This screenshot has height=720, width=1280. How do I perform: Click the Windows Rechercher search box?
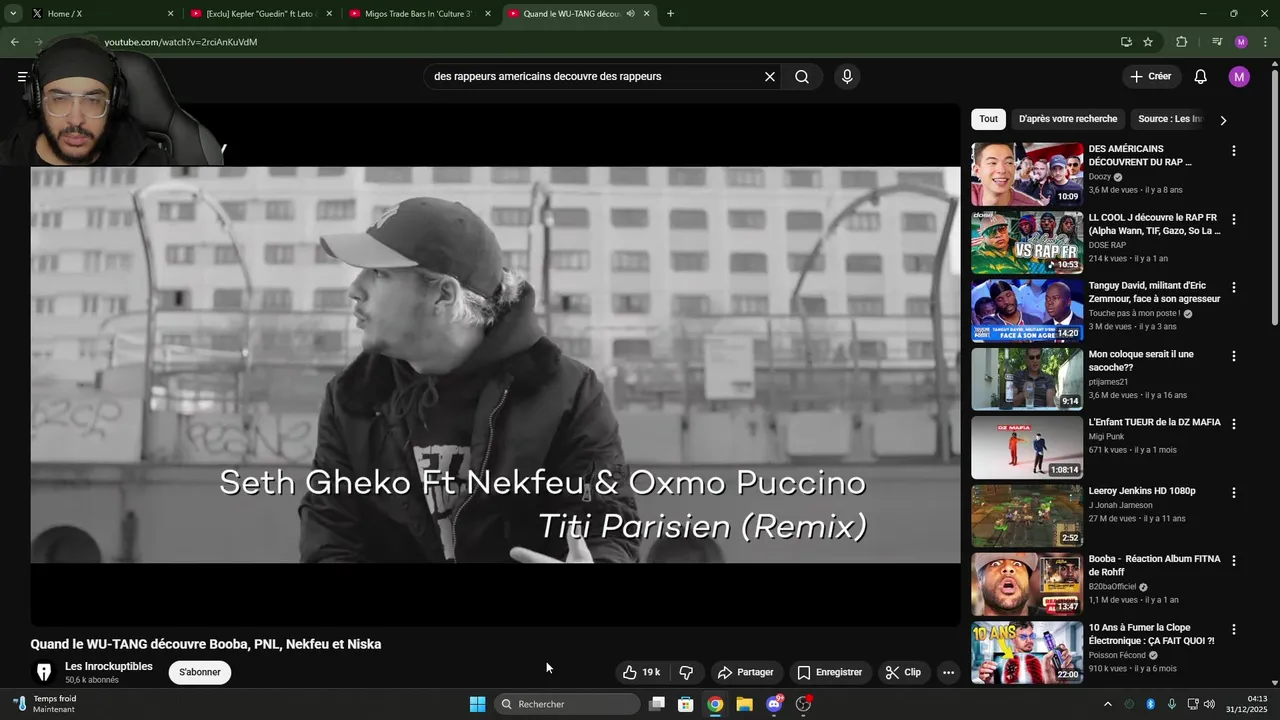568,704
